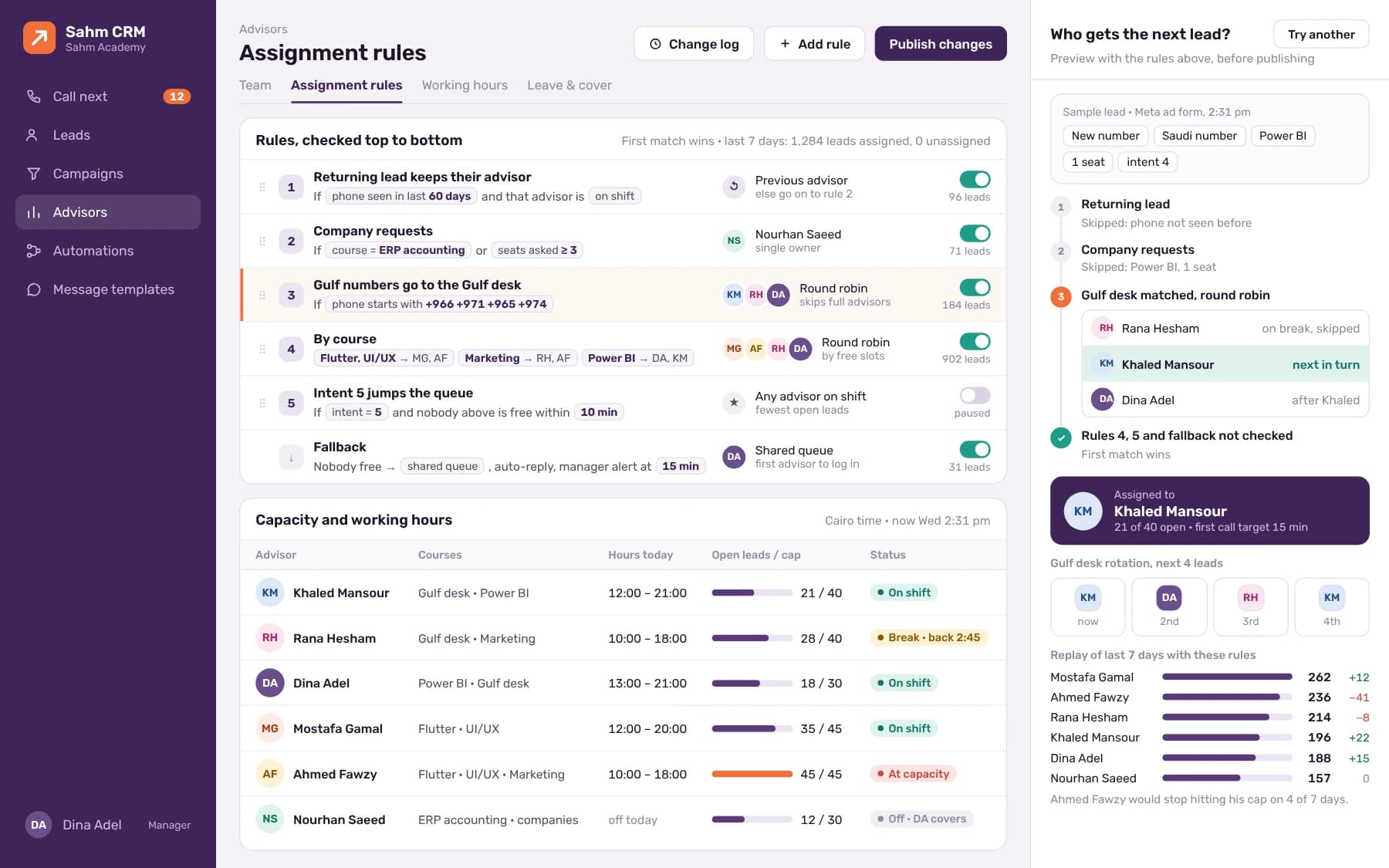Toggle off Returning lead keeps their advisor rule
The height and width of the screenshot is (868, 1389).
(x=975, y=179)
